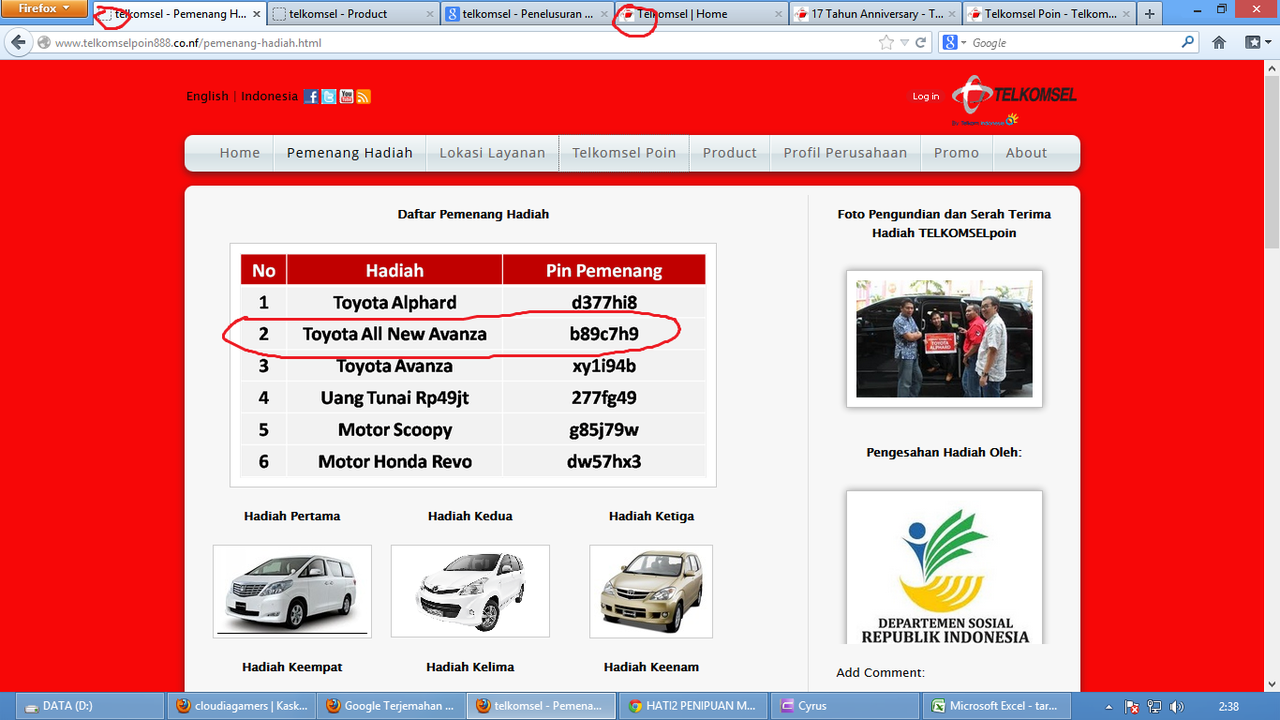Screen dimensions: 1280x720
Task: Open the YouTube social icon
Action: (x=346, y=96)
